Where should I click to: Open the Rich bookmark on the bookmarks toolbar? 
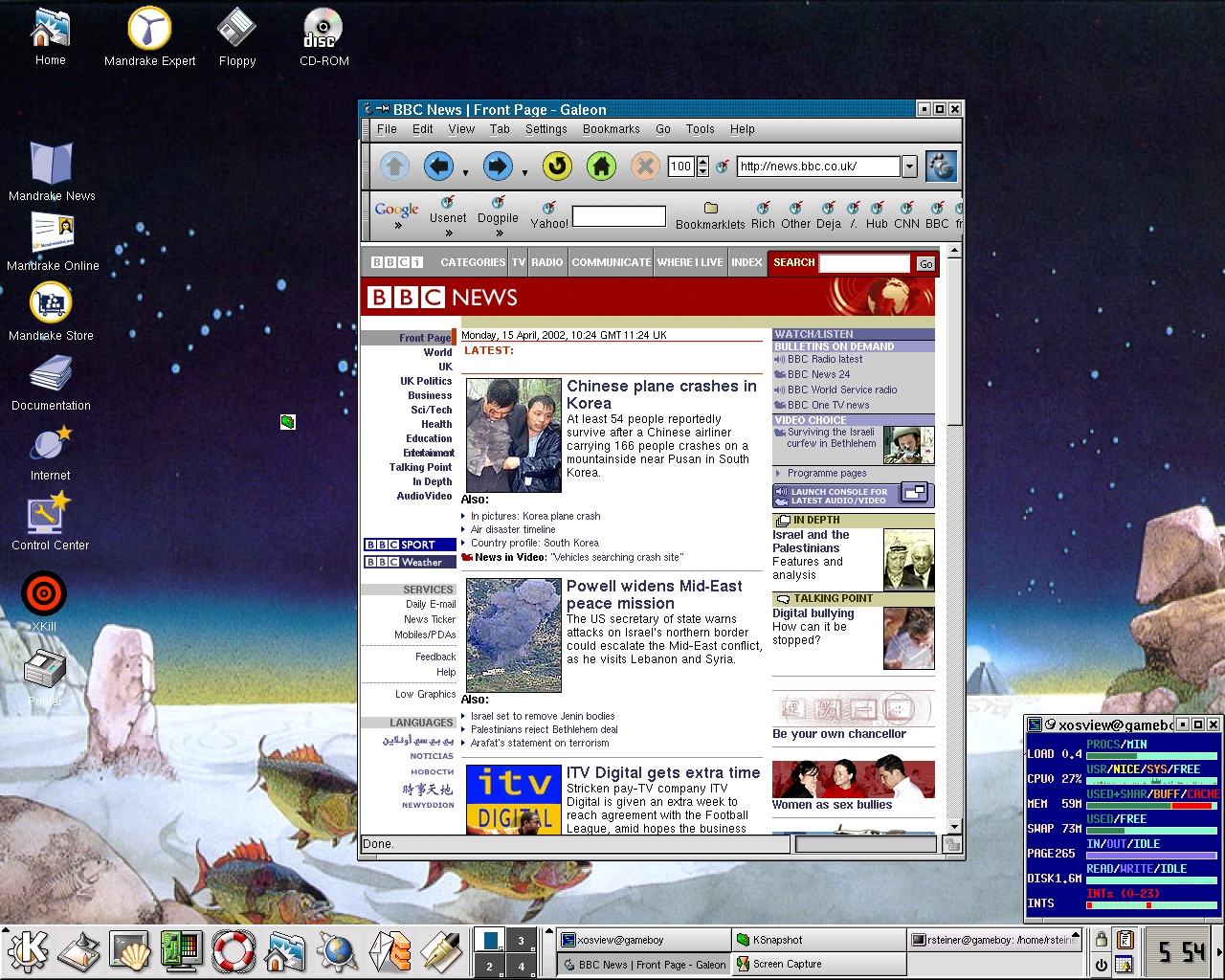pyautogui.click(x=763, y=215)
